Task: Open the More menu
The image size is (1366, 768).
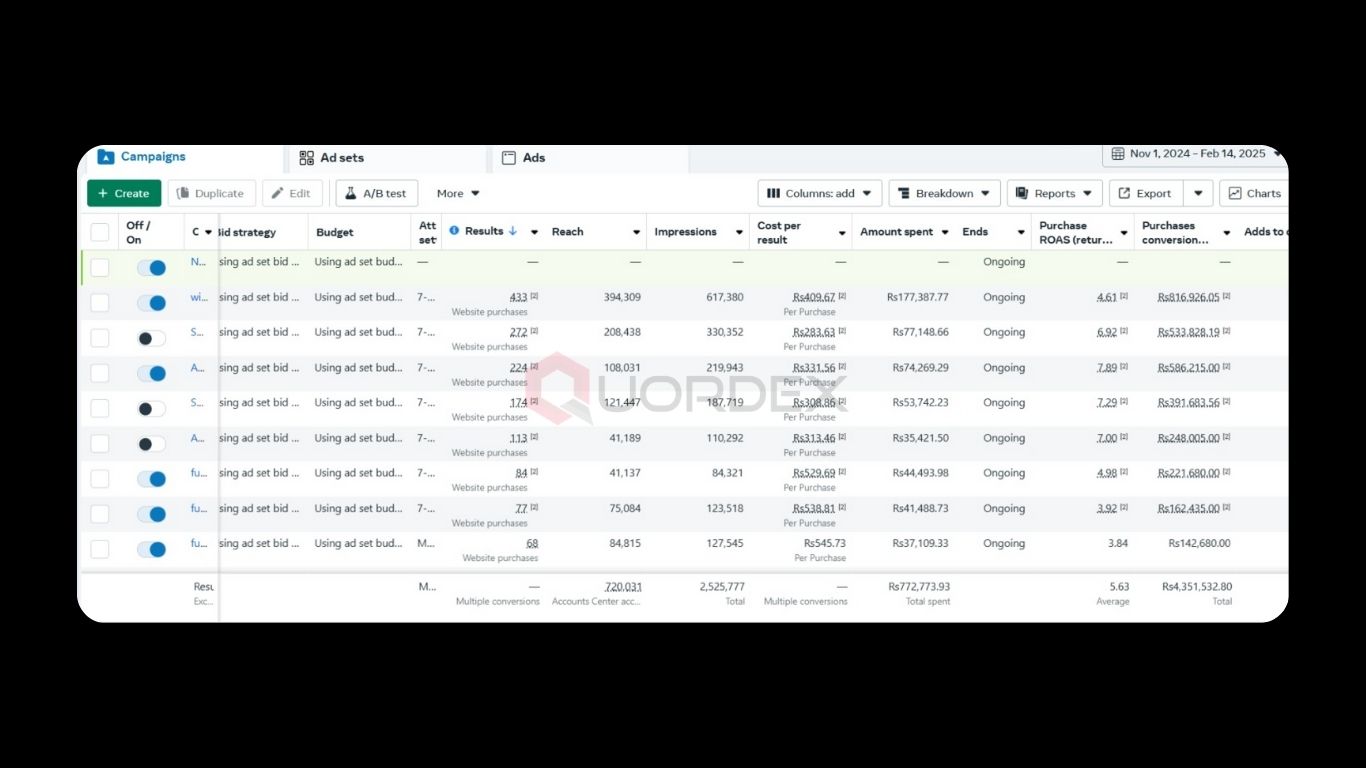Action: [458, 193]
